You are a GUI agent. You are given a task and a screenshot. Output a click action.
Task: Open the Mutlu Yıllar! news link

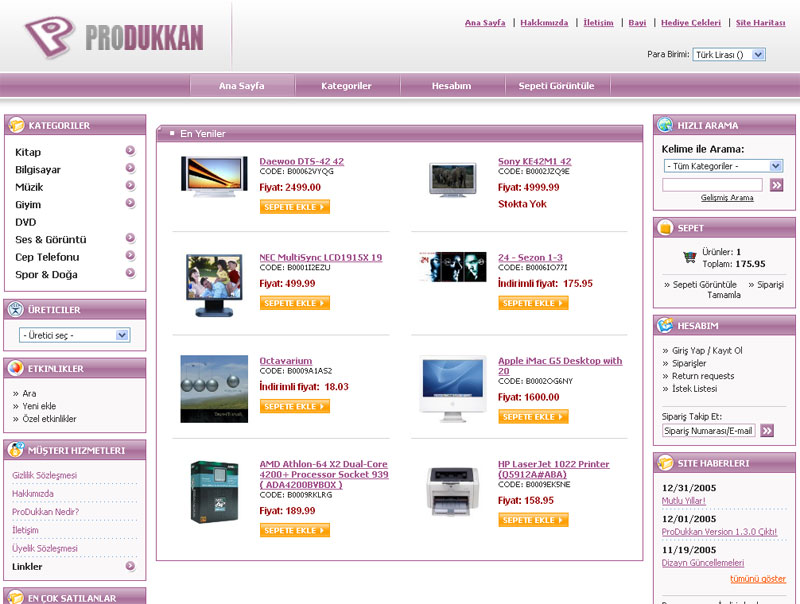point(684,501)
